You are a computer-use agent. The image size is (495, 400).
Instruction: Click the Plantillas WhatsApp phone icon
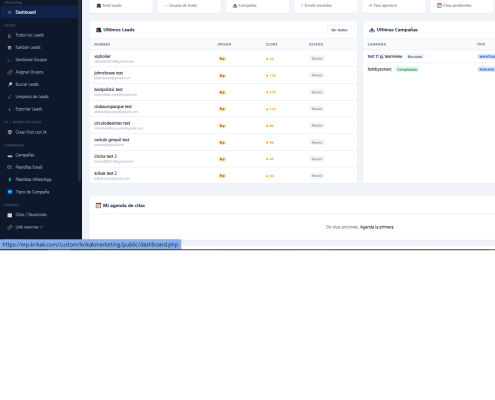9,180
